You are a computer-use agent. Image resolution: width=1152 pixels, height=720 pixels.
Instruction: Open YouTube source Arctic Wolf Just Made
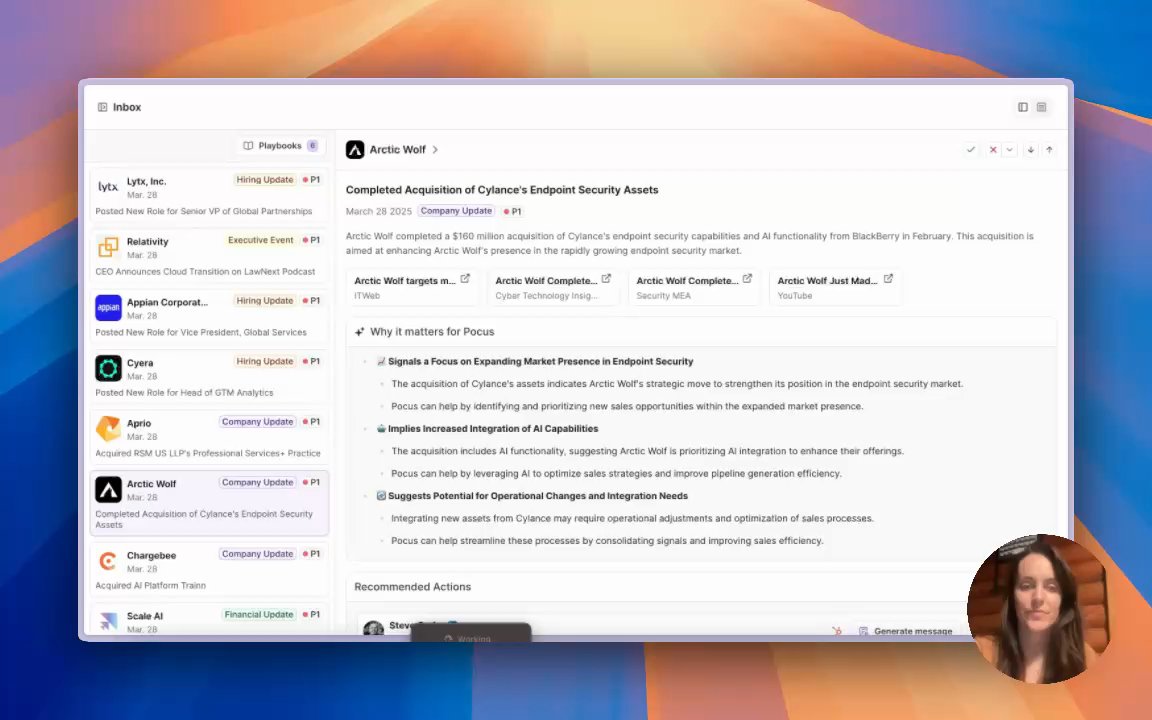coord(835,287)
